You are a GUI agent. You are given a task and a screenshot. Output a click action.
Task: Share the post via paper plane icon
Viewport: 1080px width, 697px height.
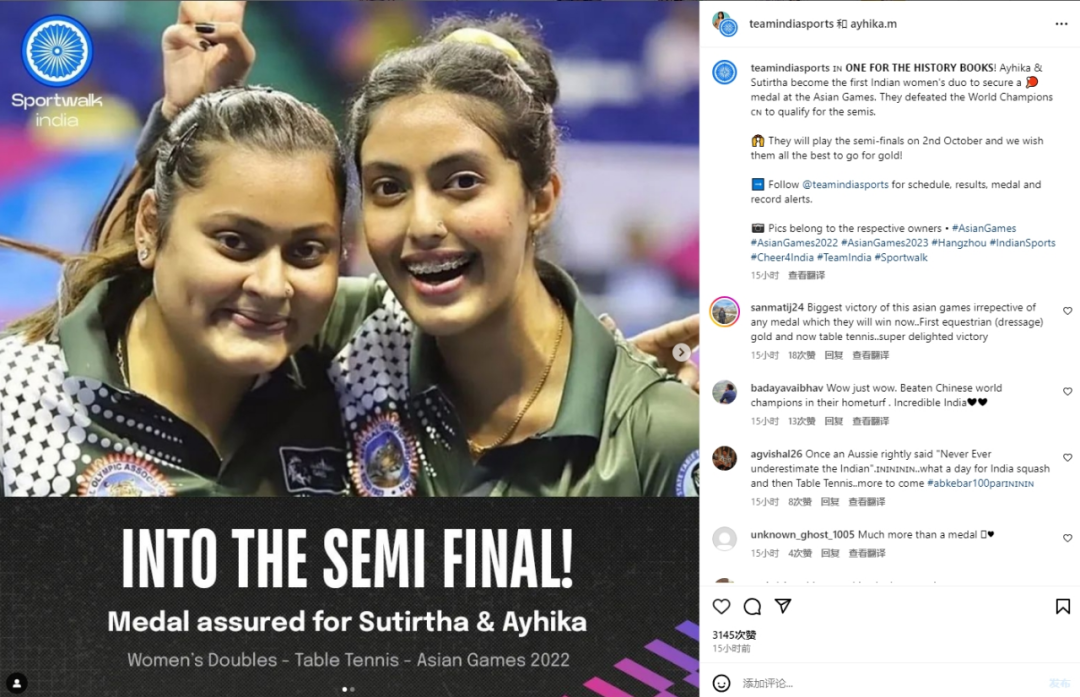click(782, 605)
